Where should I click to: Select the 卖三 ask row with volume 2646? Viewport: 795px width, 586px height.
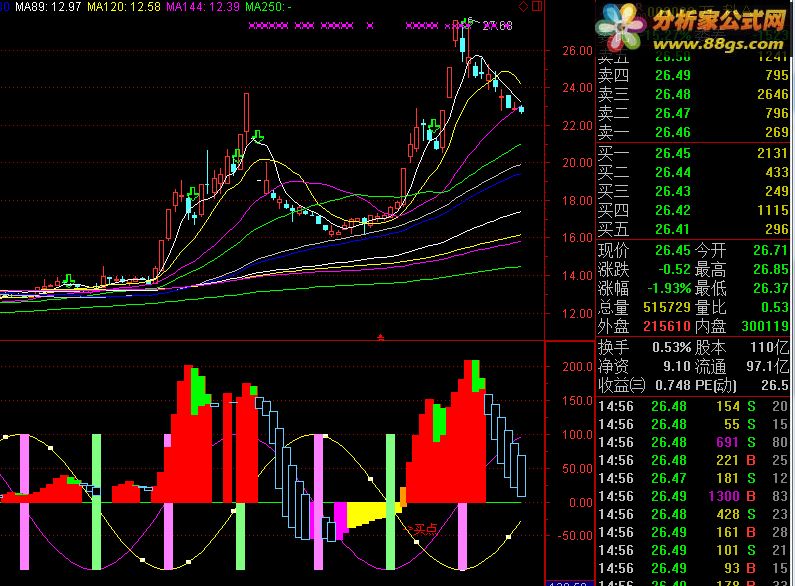point(693,94)
